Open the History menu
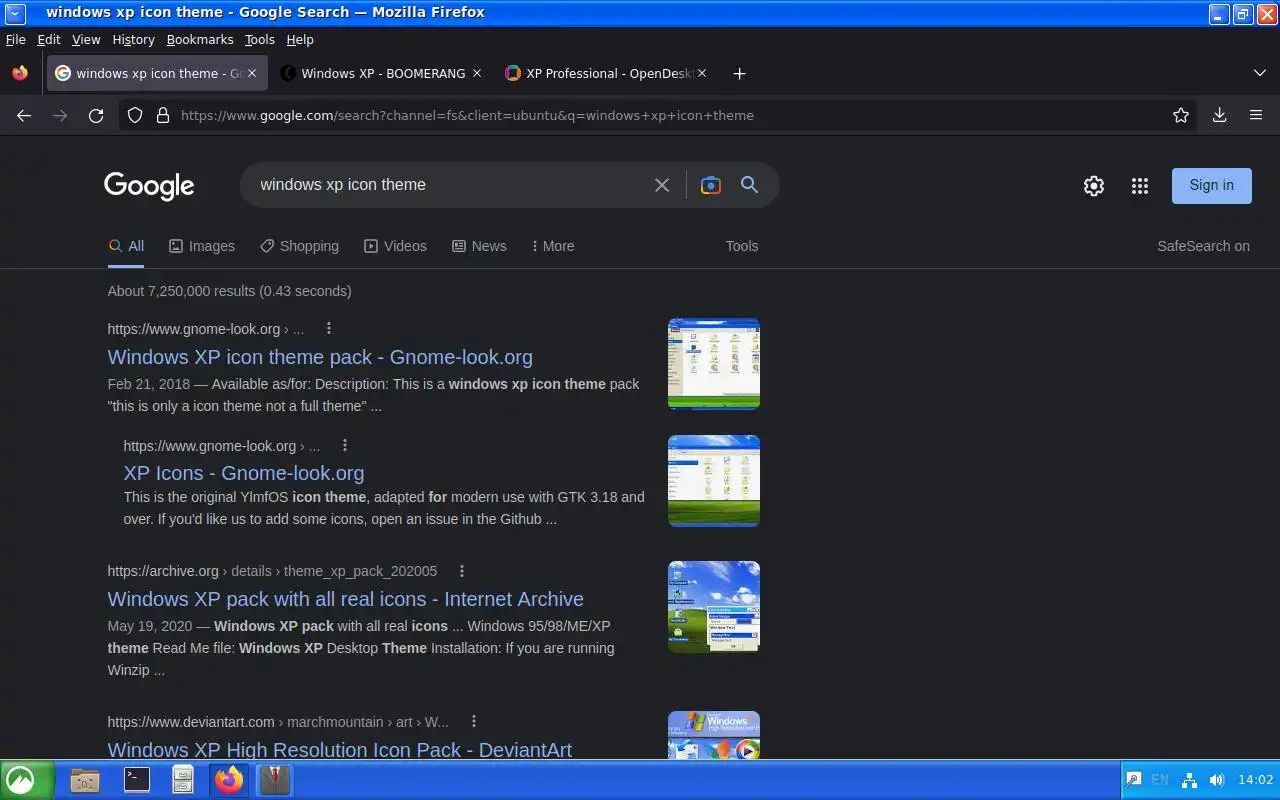Screen dimensions: 1280x800 tap(133, 40)
